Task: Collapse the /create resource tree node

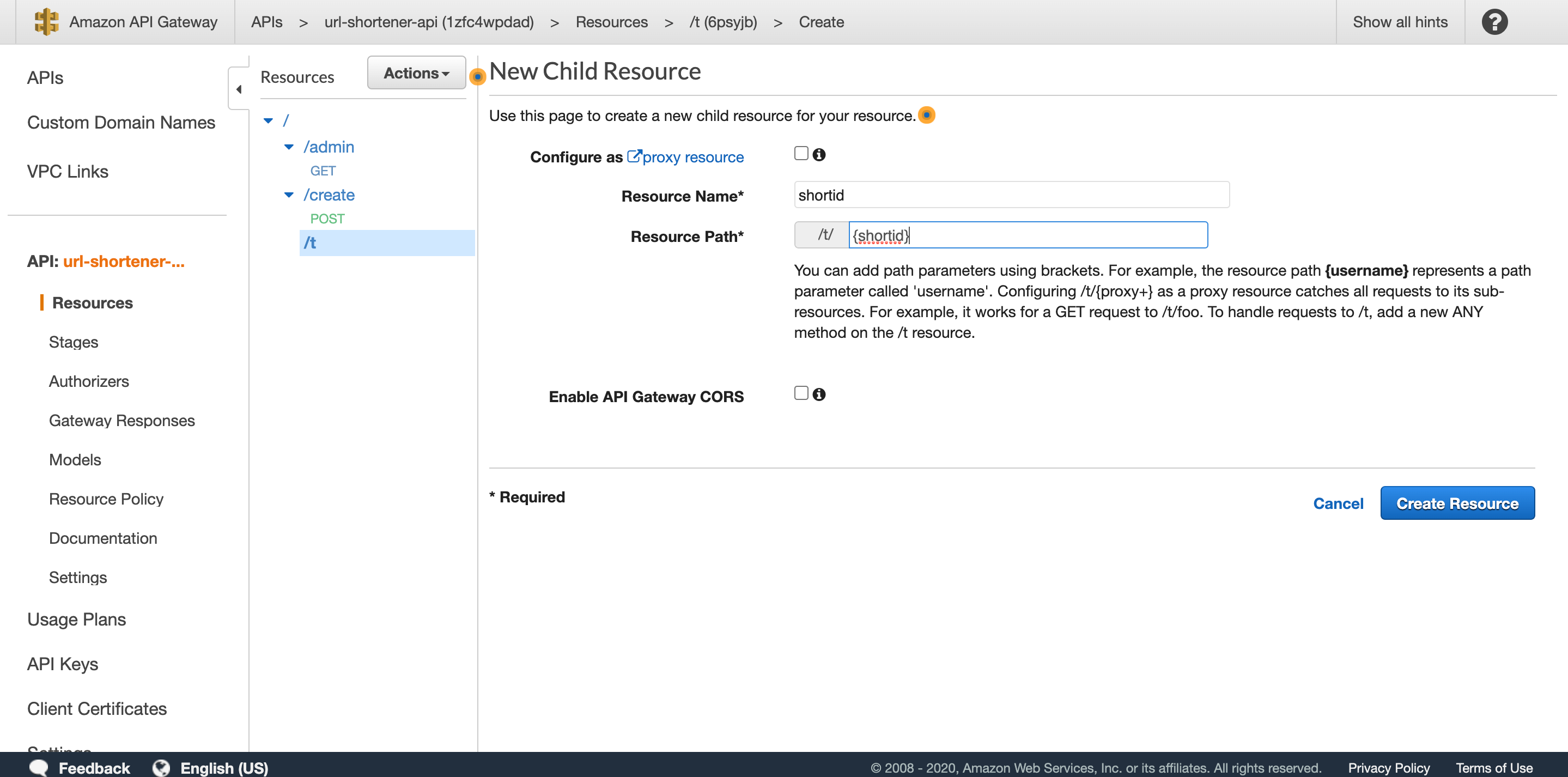Action: pyautogui.click(x=289, y=196)
